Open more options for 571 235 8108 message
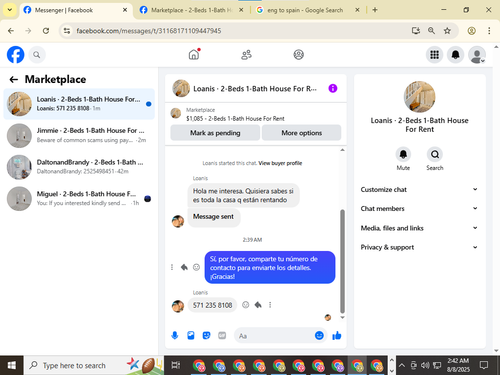 [270, 305]
